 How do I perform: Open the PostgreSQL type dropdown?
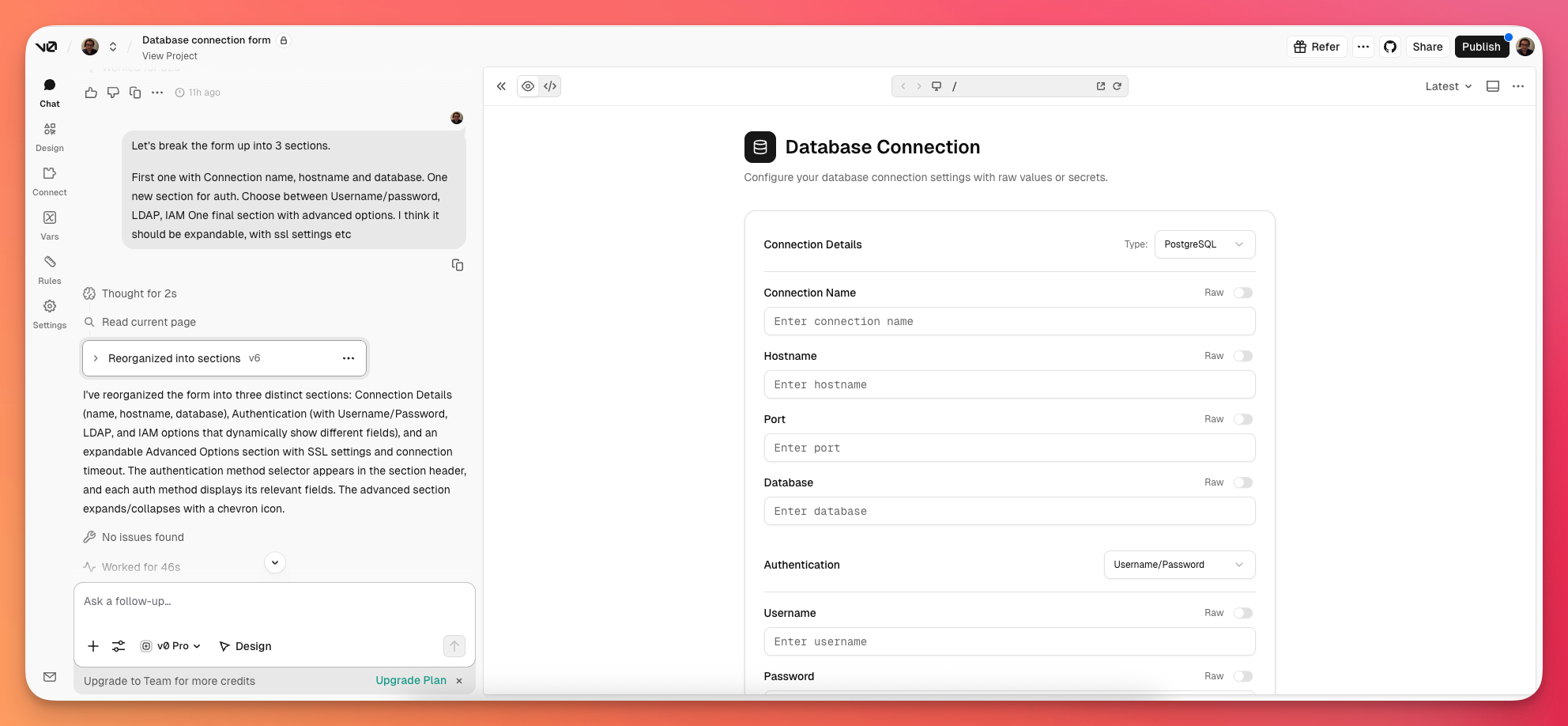click(x=1204, y=244)
